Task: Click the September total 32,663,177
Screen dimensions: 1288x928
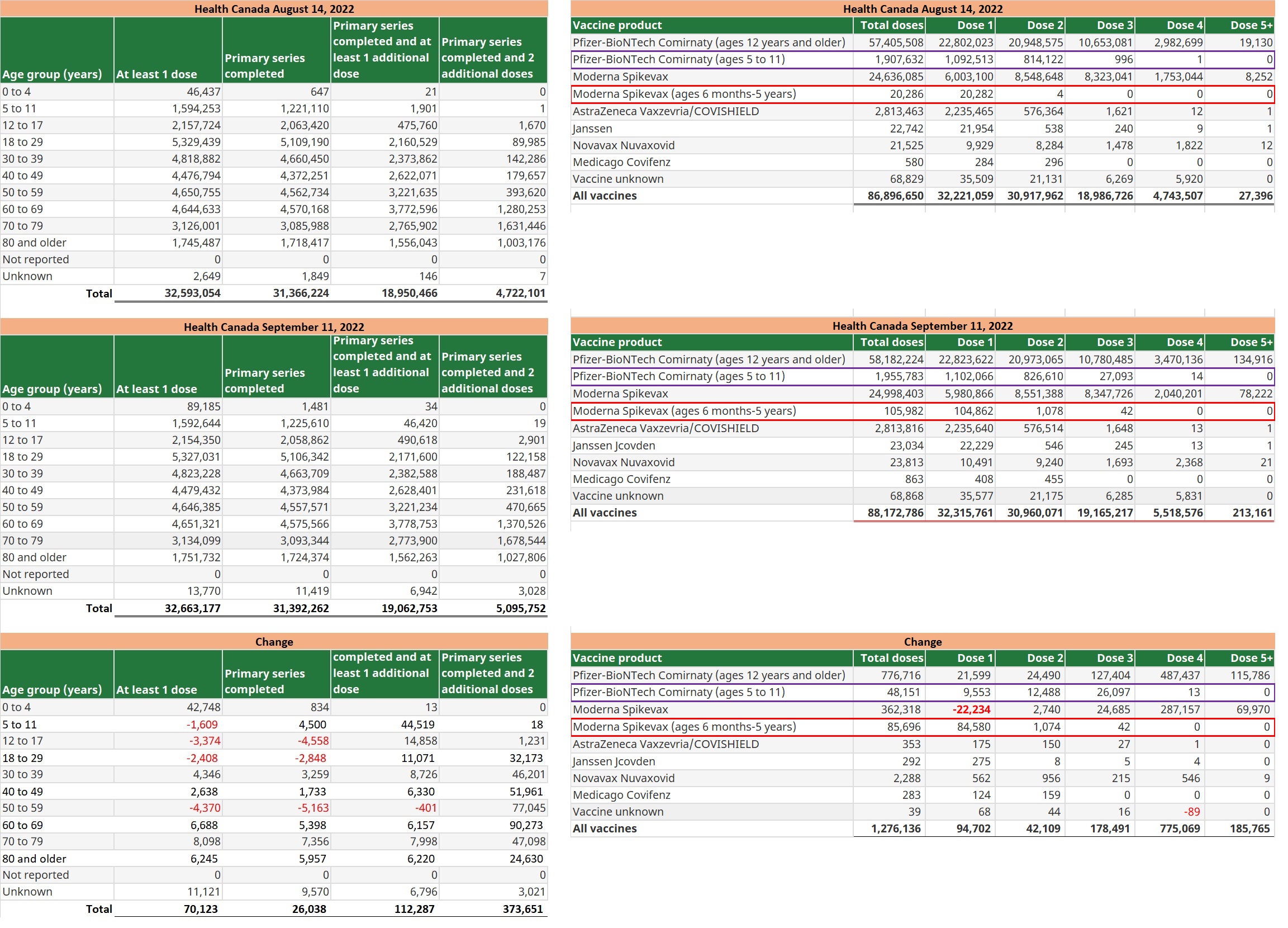Action: 168,608
